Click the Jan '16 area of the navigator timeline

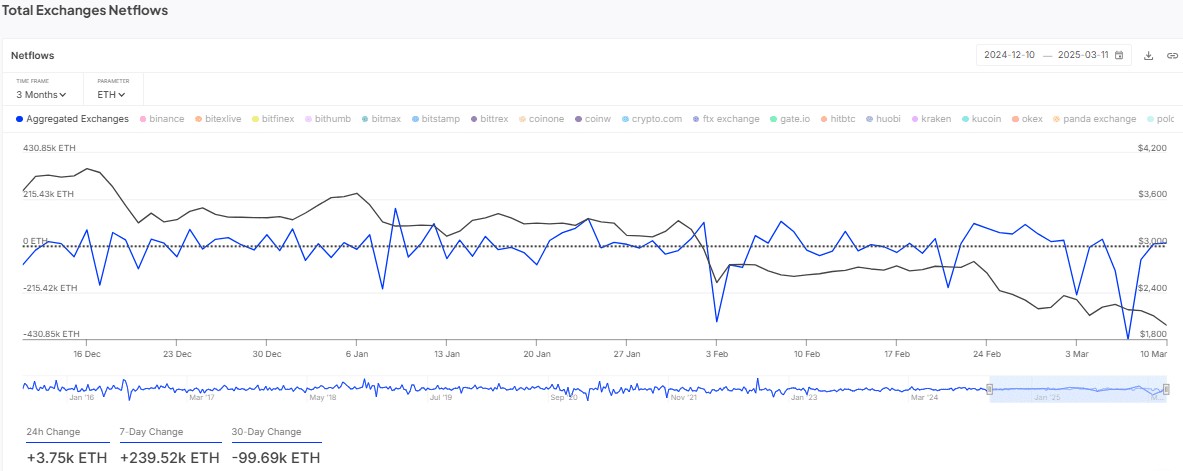[82, 397]
